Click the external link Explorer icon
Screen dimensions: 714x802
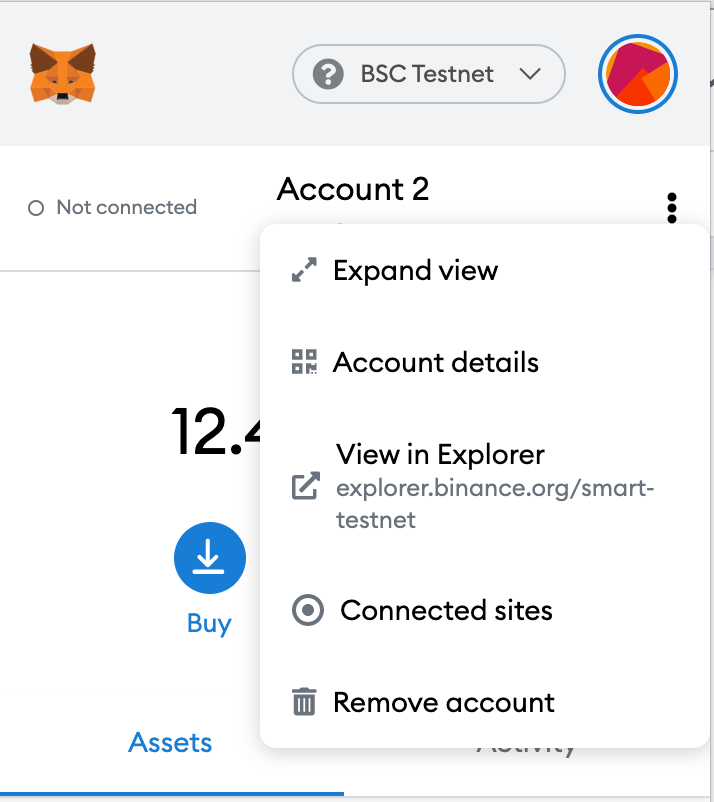[x=305, y=486]
